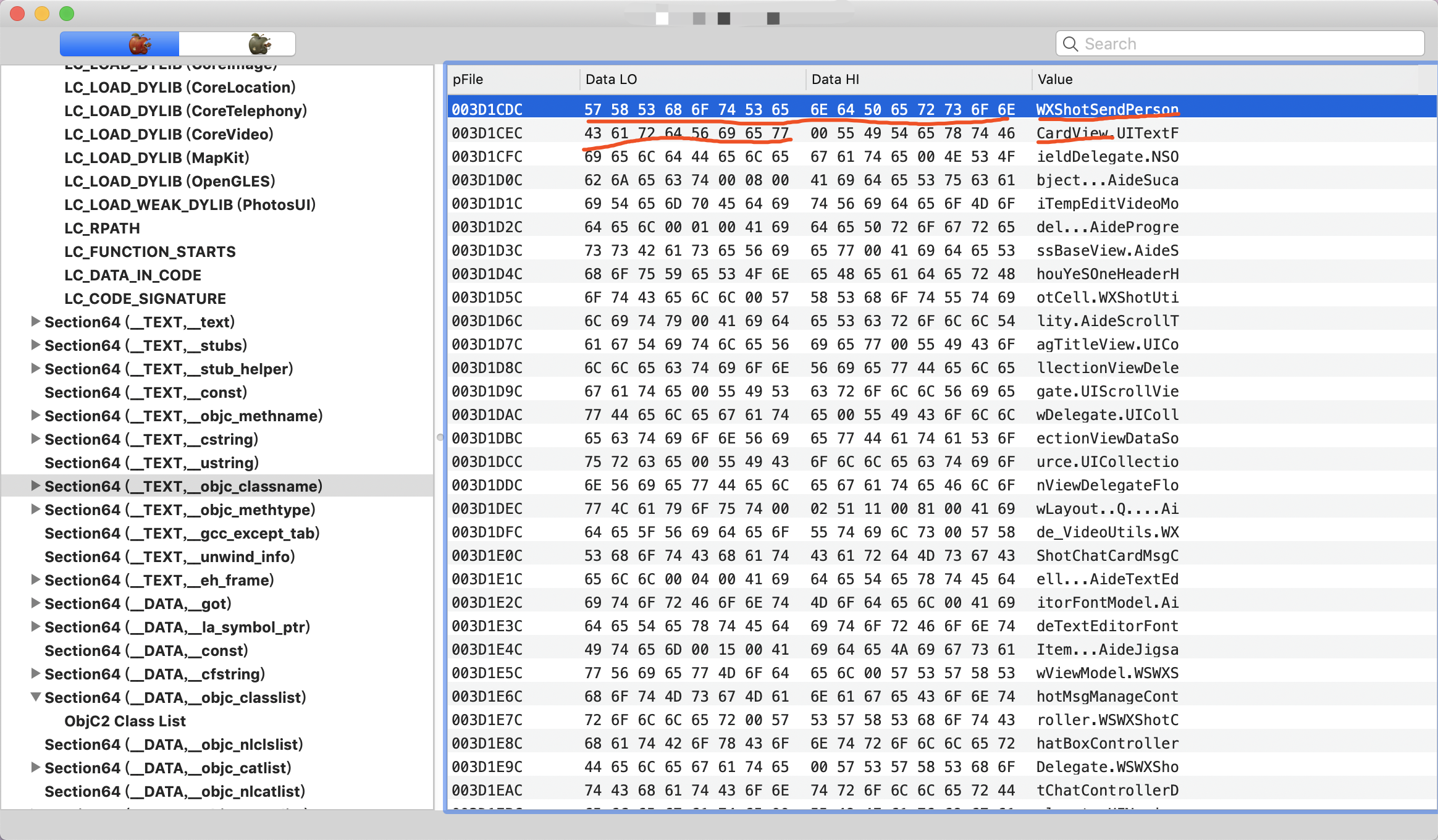1438x840 pixels.
Task: Expand Section64 (__TEXT,__text) tree node
Action: click(x=36, y=321)
